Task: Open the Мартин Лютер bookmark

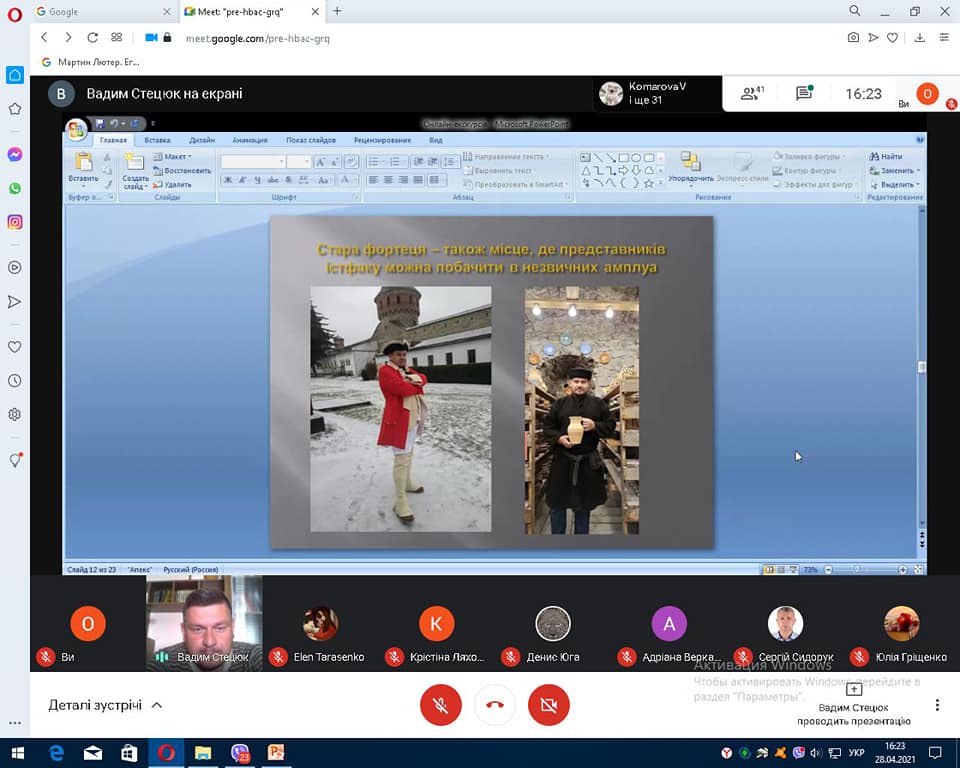Action: pos(90,62)
